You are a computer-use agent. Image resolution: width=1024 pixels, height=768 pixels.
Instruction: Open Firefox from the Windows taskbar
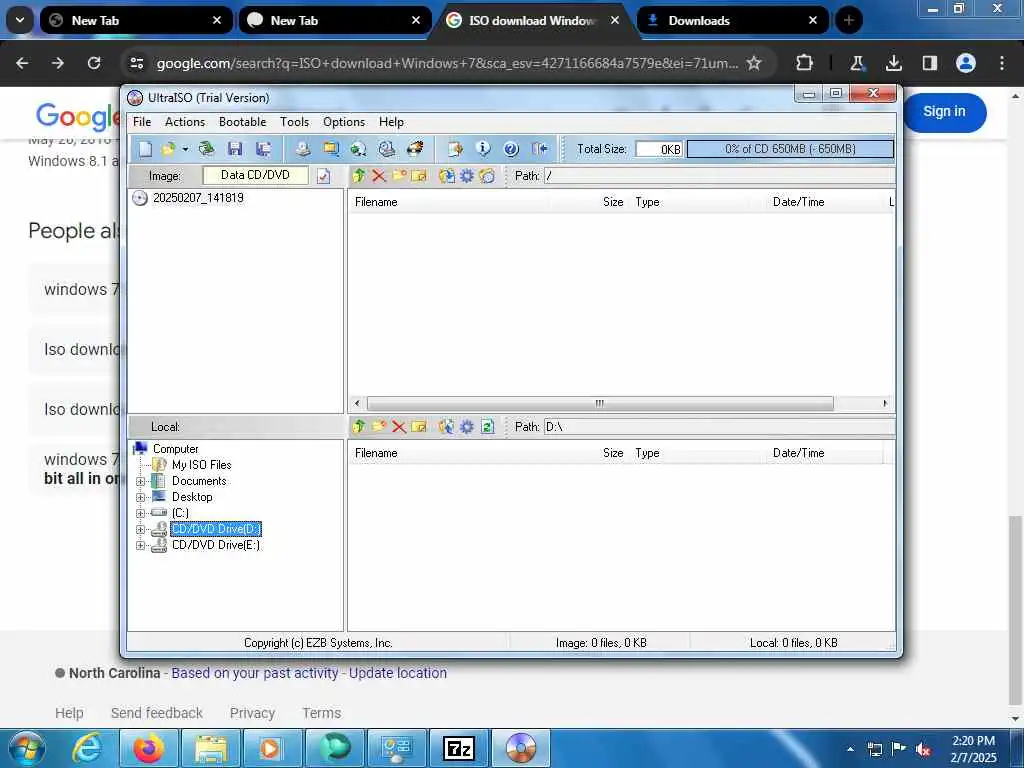[149, 748]
